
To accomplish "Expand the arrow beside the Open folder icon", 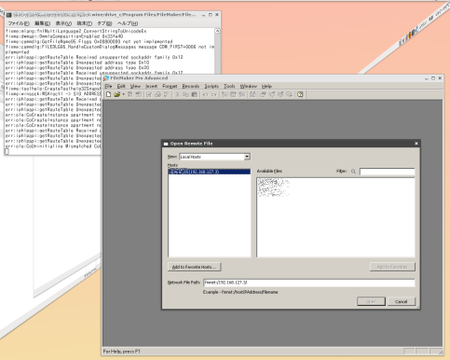I will pyautogui.click(x=123, y=94).
